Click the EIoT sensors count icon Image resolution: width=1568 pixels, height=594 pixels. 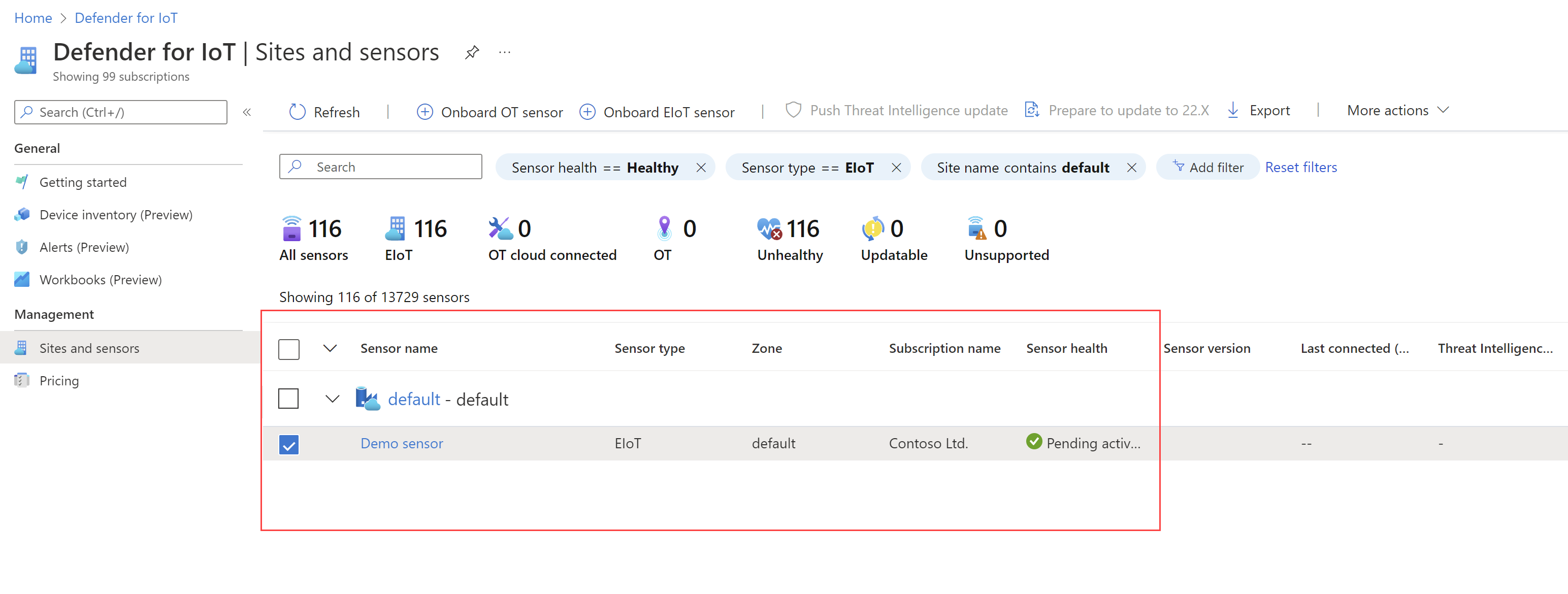[x=396, y=229]
